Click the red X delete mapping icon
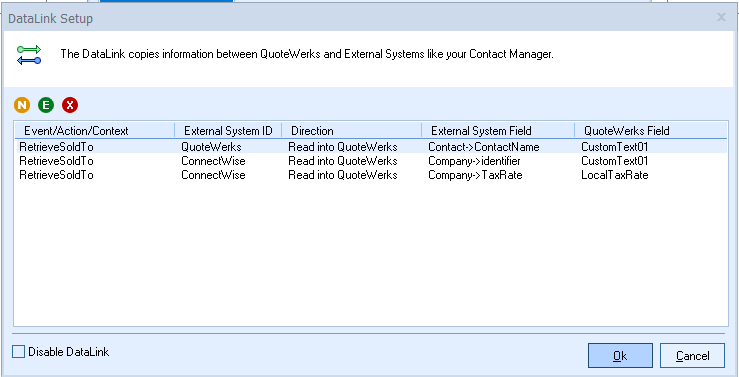 70,105
